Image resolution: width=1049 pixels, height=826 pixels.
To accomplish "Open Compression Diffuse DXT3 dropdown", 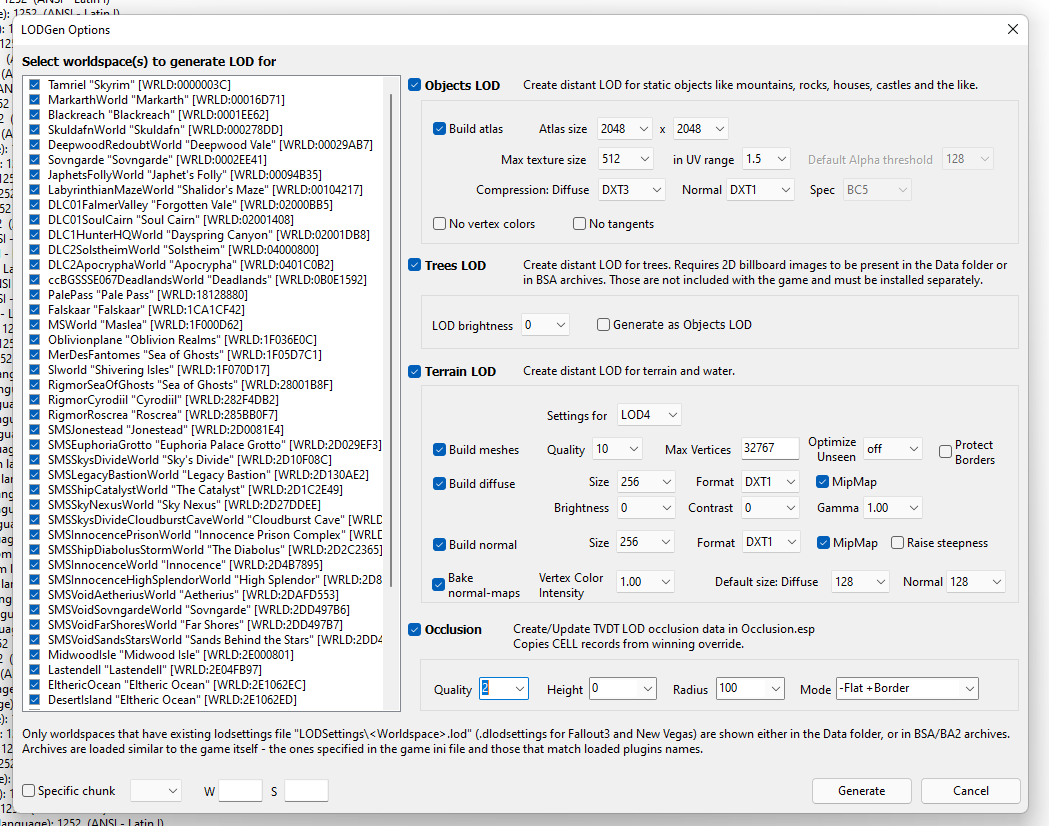I will pos(632,190).
